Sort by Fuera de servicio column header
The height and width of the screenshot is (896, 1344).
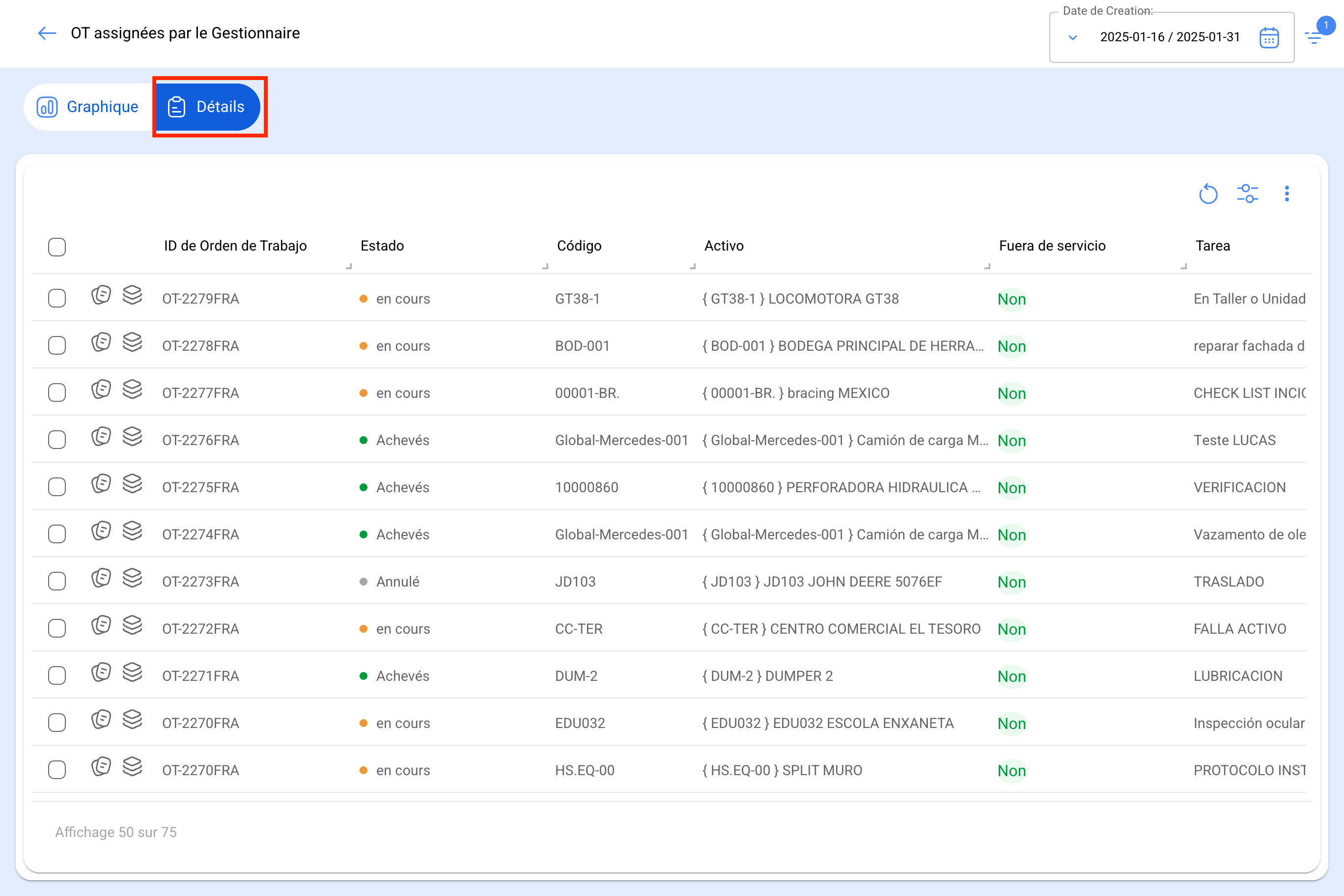[1052, 246]
